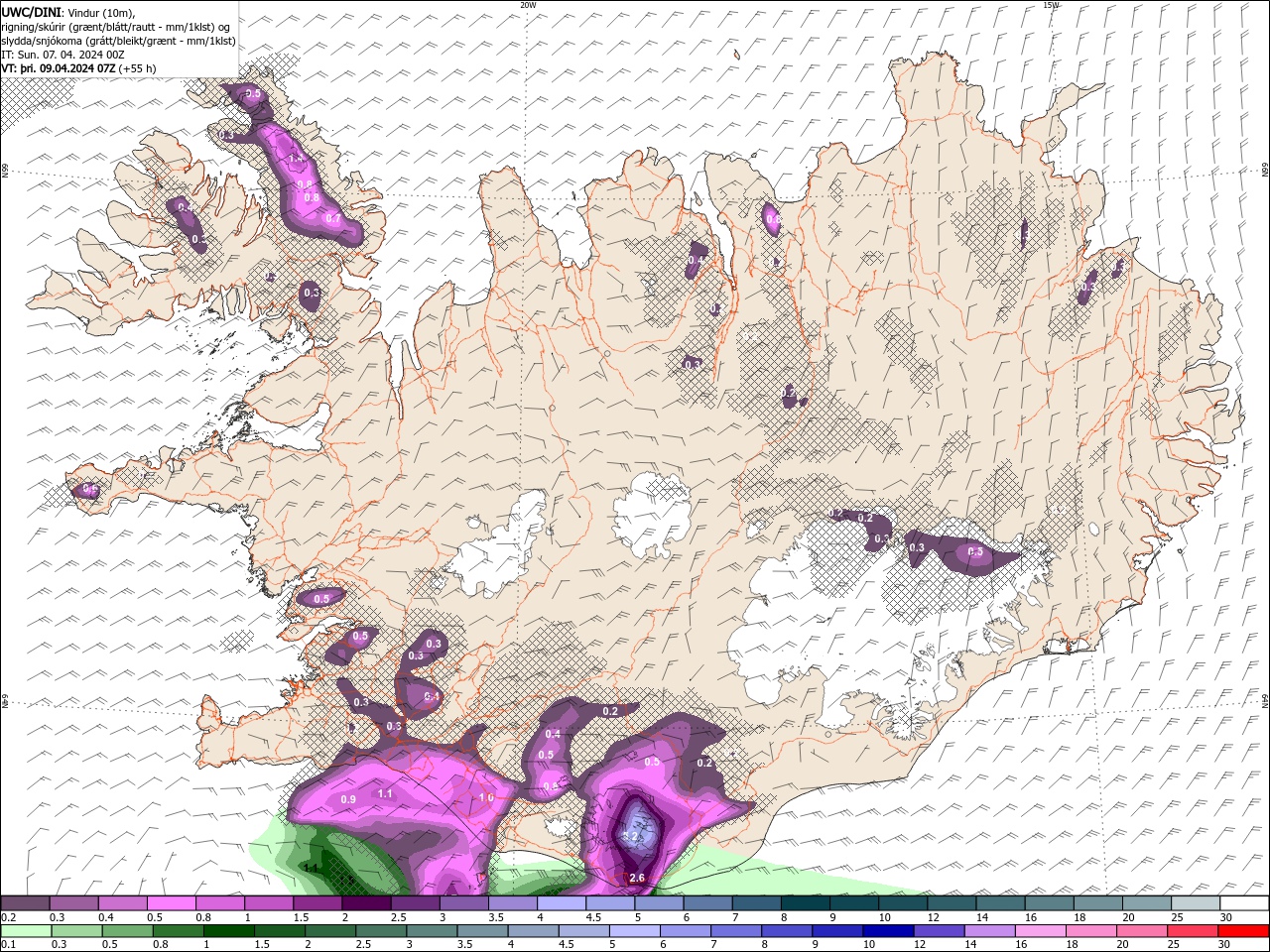Click the white snow swatch labeled 30
The width and height of the screenshot is (1270, 952).
tap(1243, 903)
